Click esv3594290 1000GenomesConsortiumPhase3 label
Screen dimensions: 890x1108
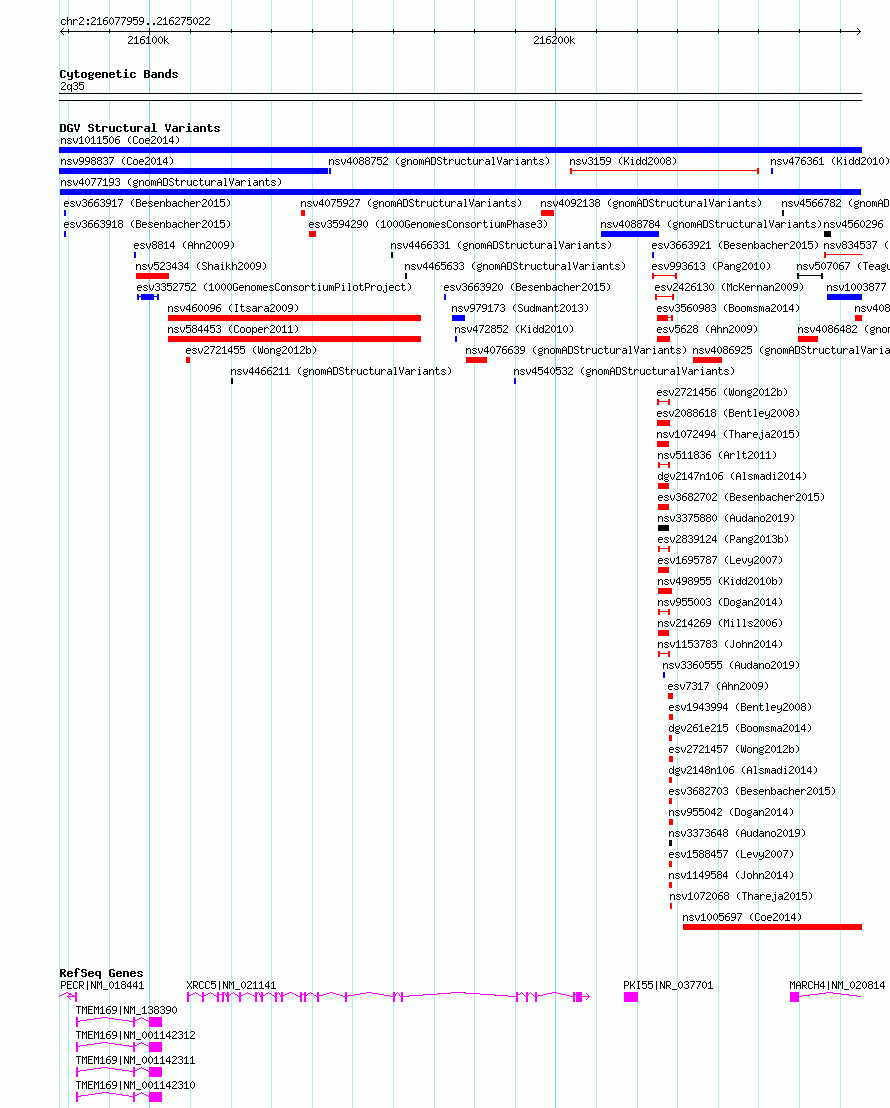pos(428,224)
